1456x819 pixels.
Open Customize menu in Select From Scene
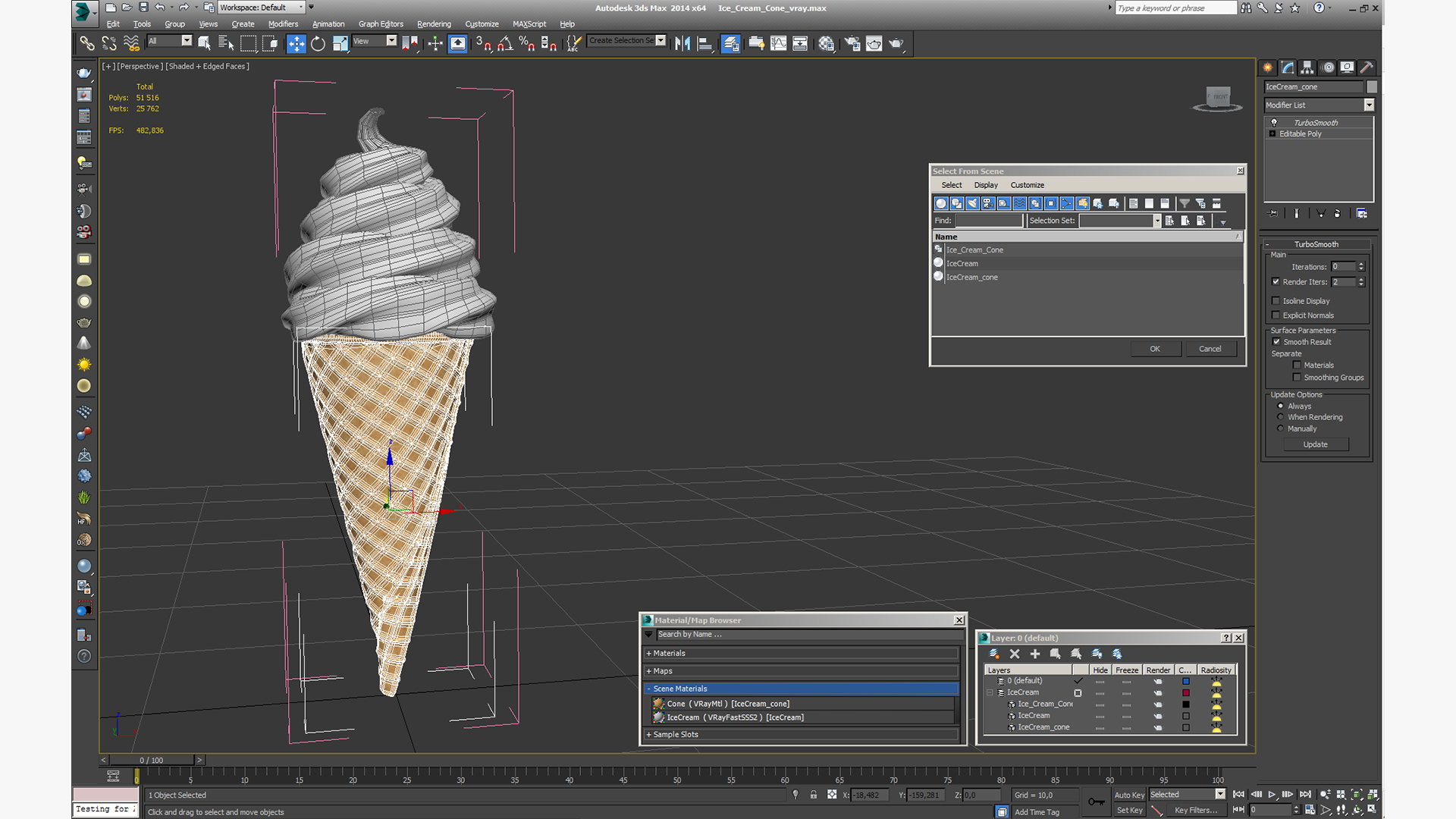click(1027, 185)
